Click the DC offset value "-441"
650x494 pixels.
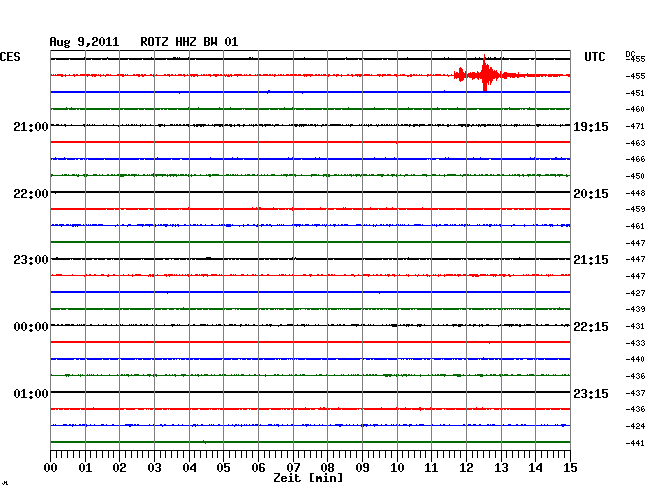[x=635, y=443]
